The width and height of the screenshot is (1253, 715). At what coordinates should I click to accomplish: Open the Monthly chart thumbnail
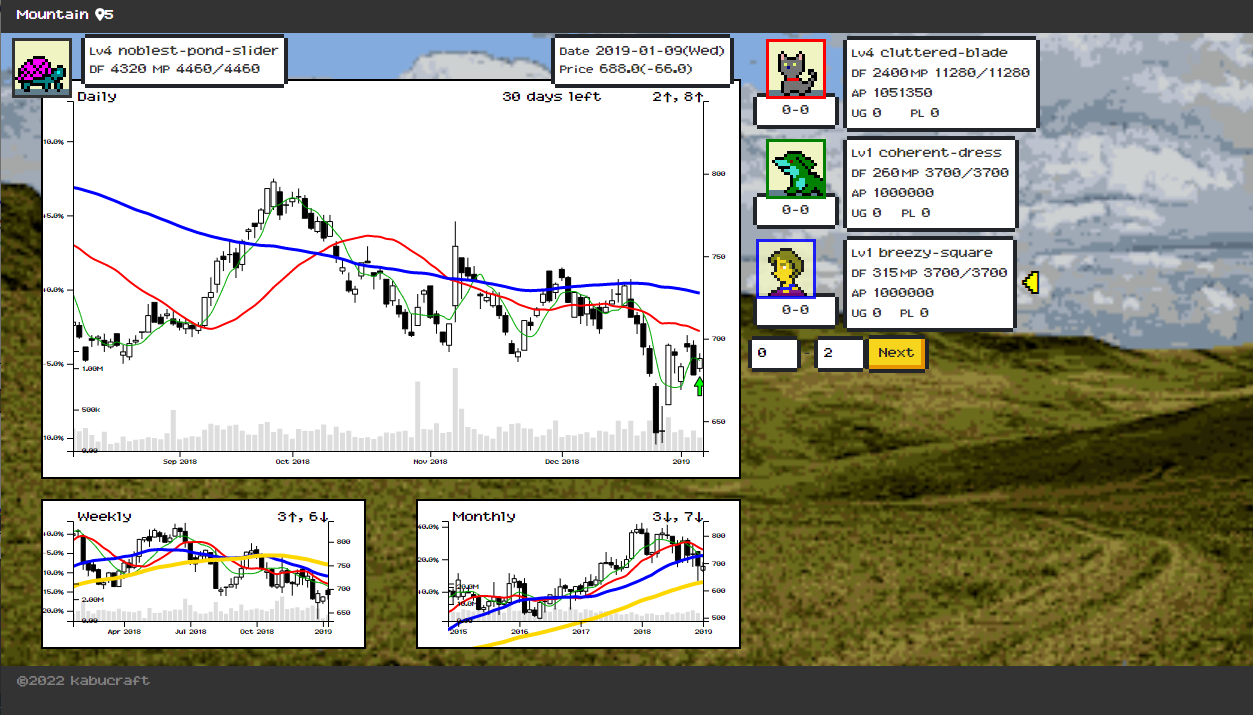tap(578, 574)
